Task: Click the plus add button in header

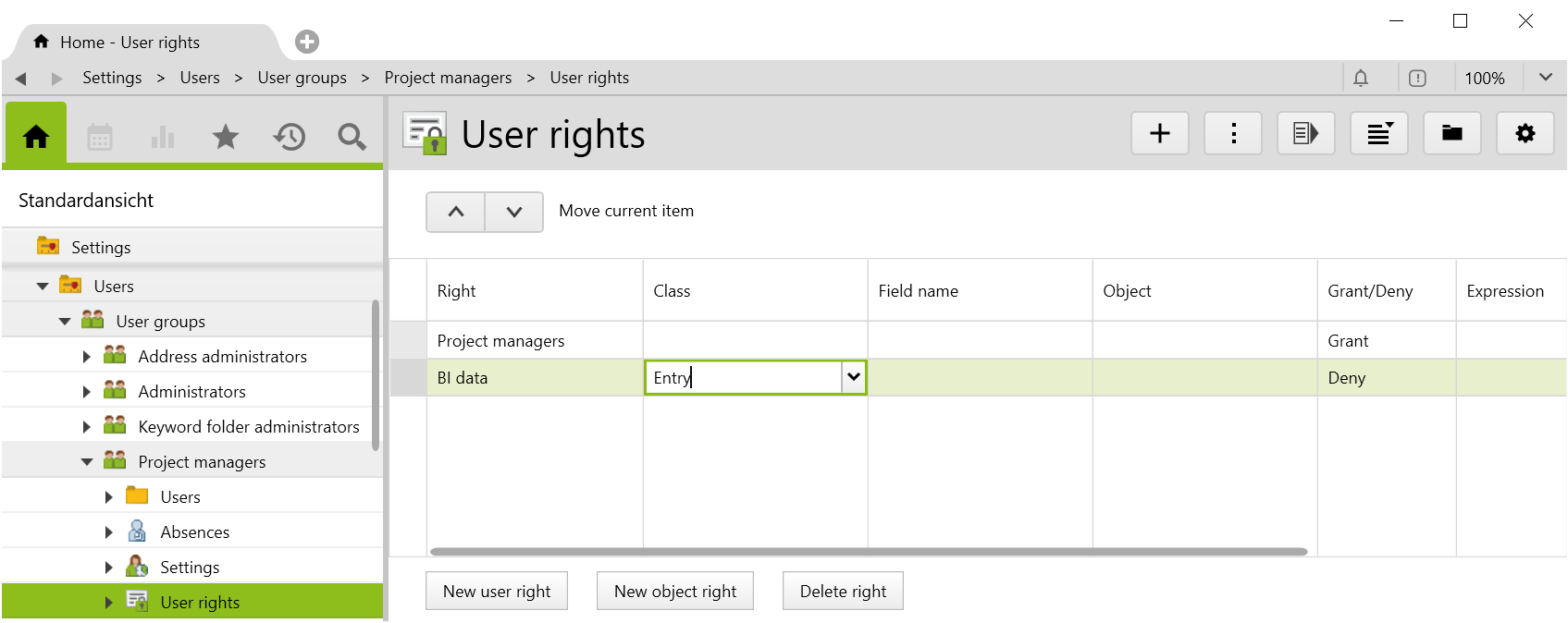Action: [x=1159, y=134]
